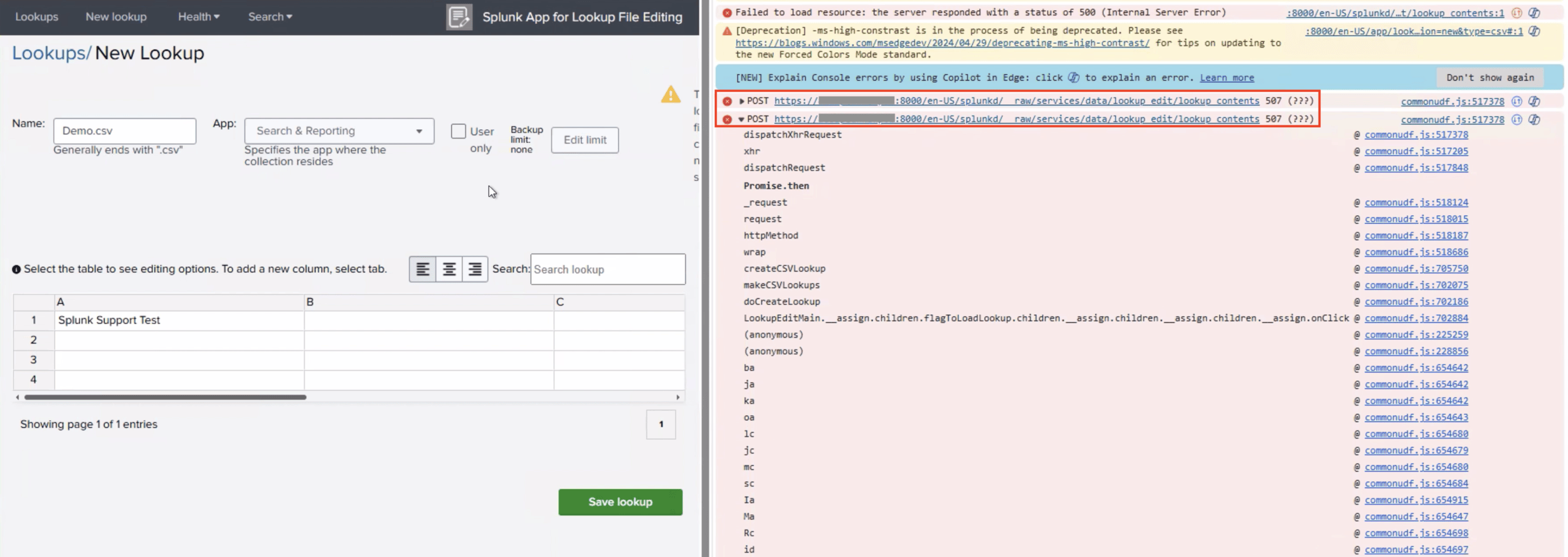Open the App dropdown showing Search & Reporting
Viewport: 1568px width, 557px height.
coord(339,131)
